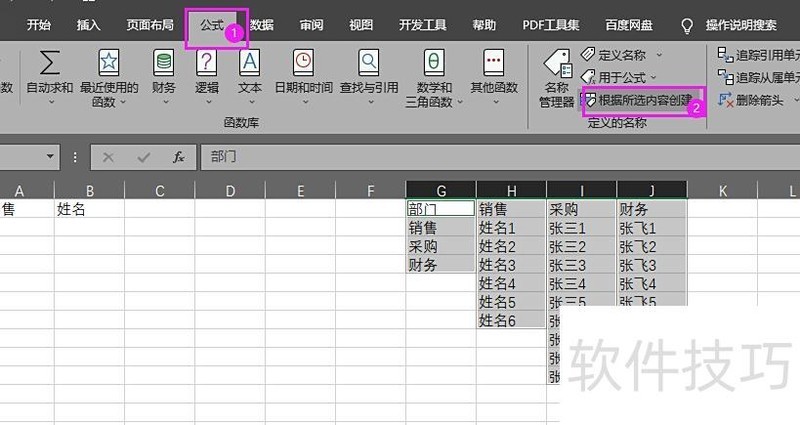Switch to the 审阅 Review tab
This screenshot has width=800, height=425.
coord(311,25)
